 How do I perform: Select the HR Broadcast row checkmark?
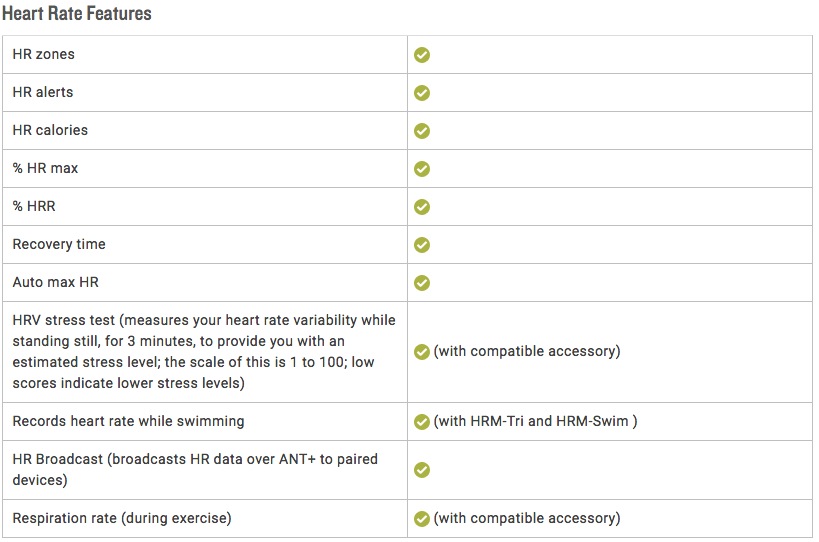[422, 470]
